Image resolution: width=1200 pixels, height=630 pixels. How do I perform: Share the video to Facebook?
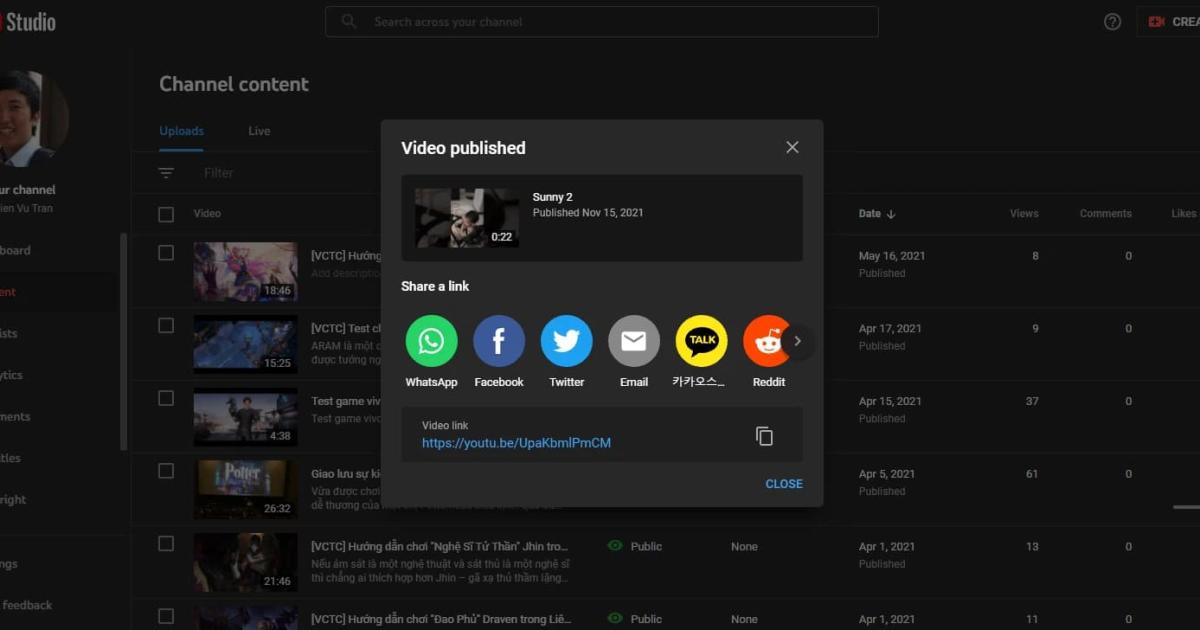499,340
